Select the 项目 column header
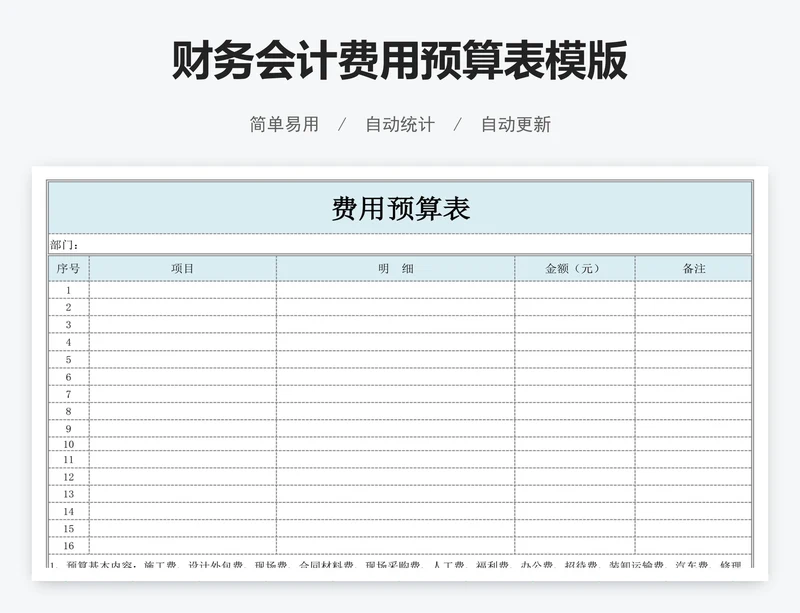 click(x=183, y=268)
